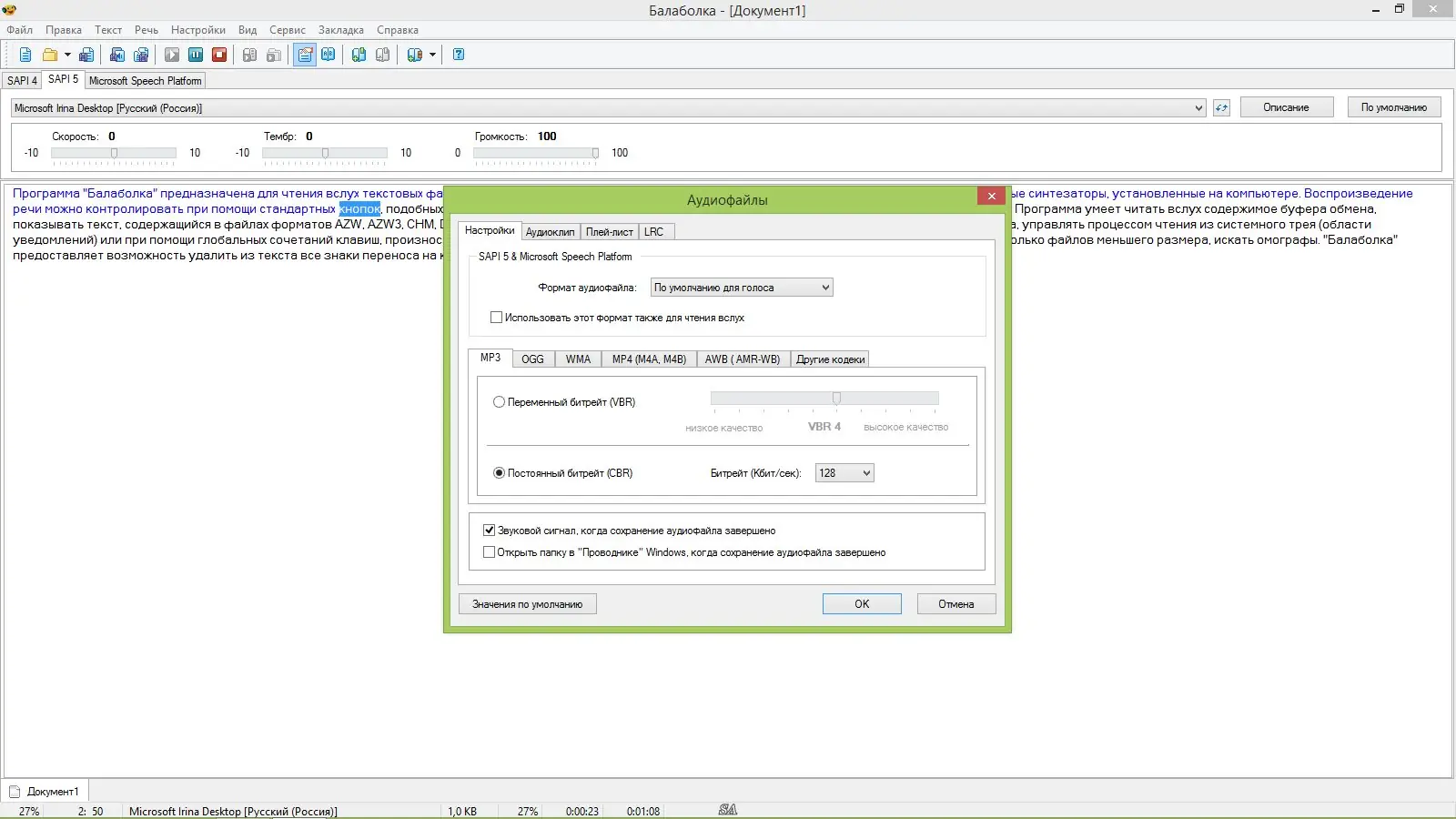
Task: Switch to the Microsoft Speech Platform tab
Action: coord(146,81)
